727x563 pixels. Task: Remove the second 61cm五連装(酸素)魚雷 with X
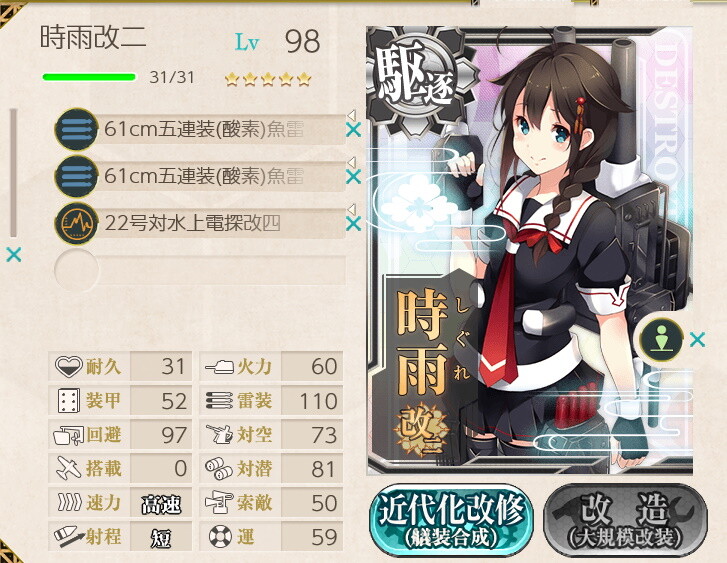click(353, 177)
